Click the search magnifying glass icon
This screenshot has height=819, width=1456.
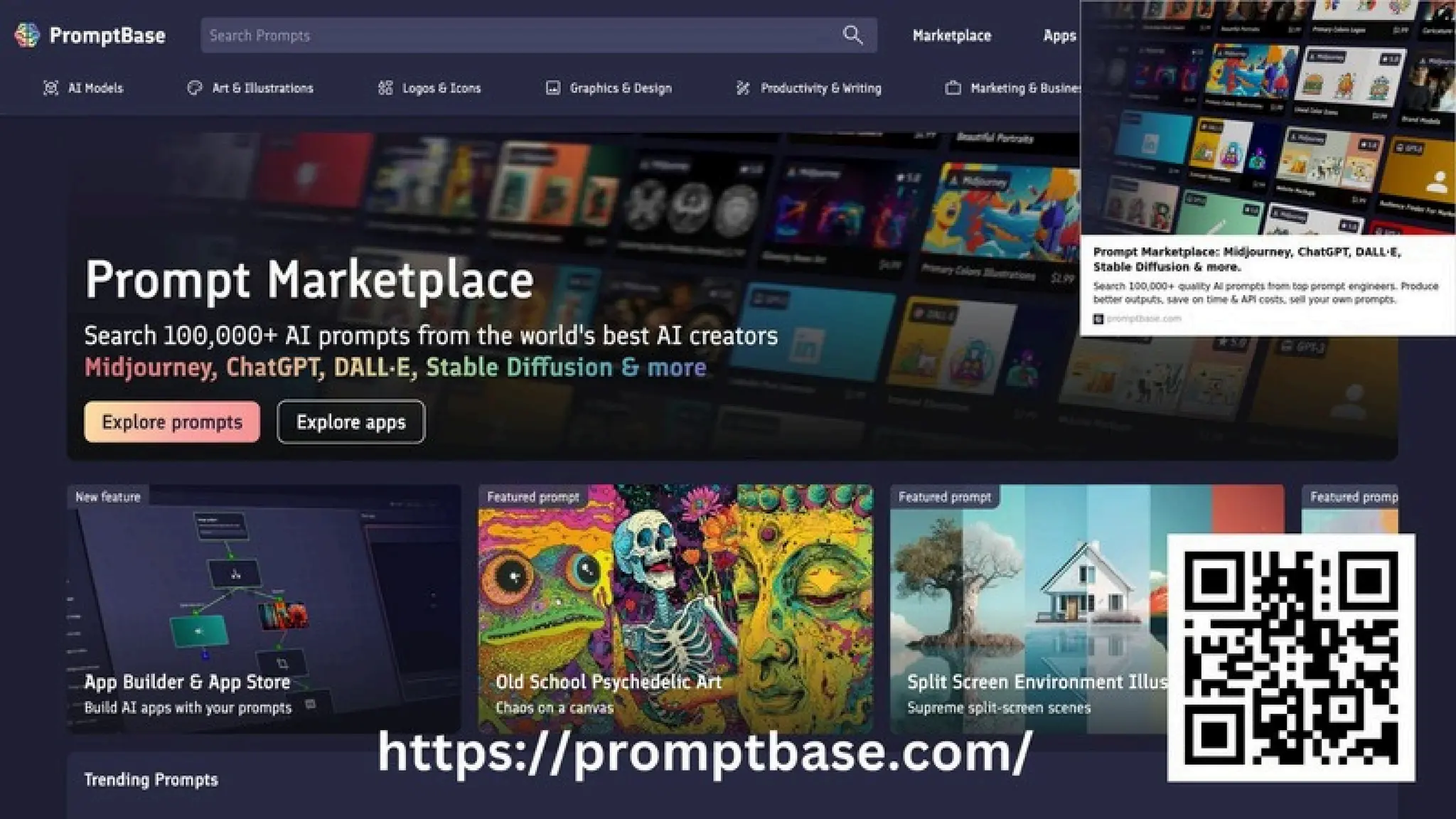tap(852, 35)
